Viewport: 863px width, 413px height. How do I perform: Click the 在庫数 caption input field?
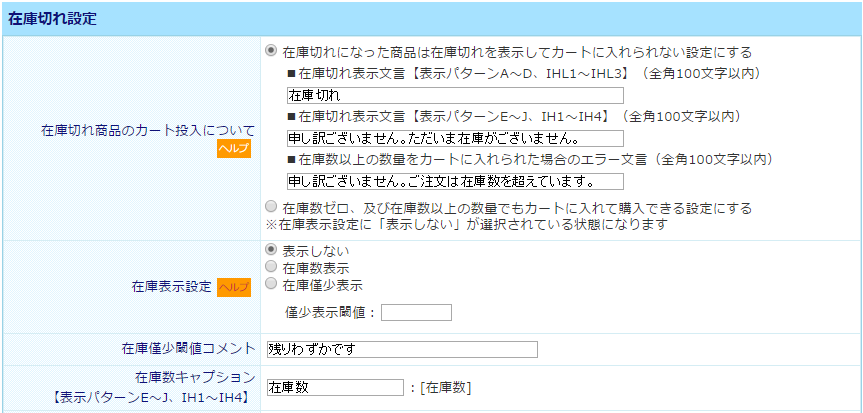point(335,387)
